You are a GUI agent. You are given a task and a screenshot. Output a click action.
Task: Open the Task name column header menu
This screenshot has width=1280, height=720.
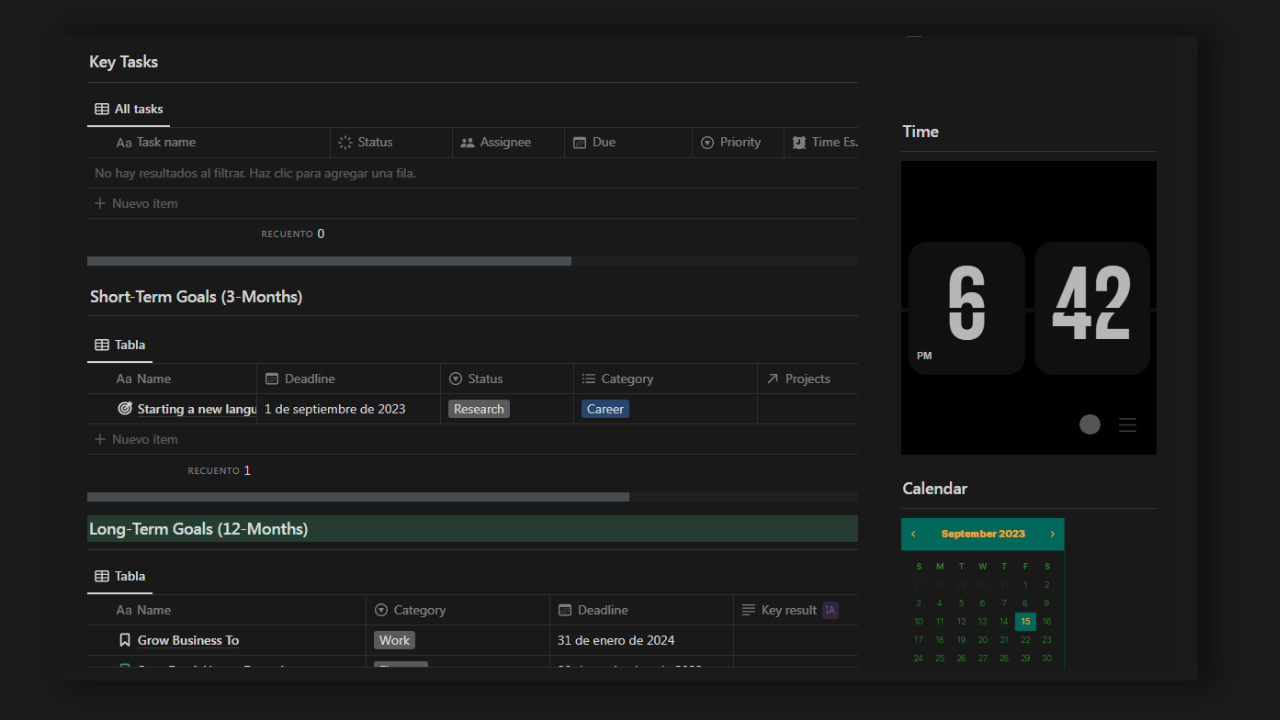pos(209,142)
